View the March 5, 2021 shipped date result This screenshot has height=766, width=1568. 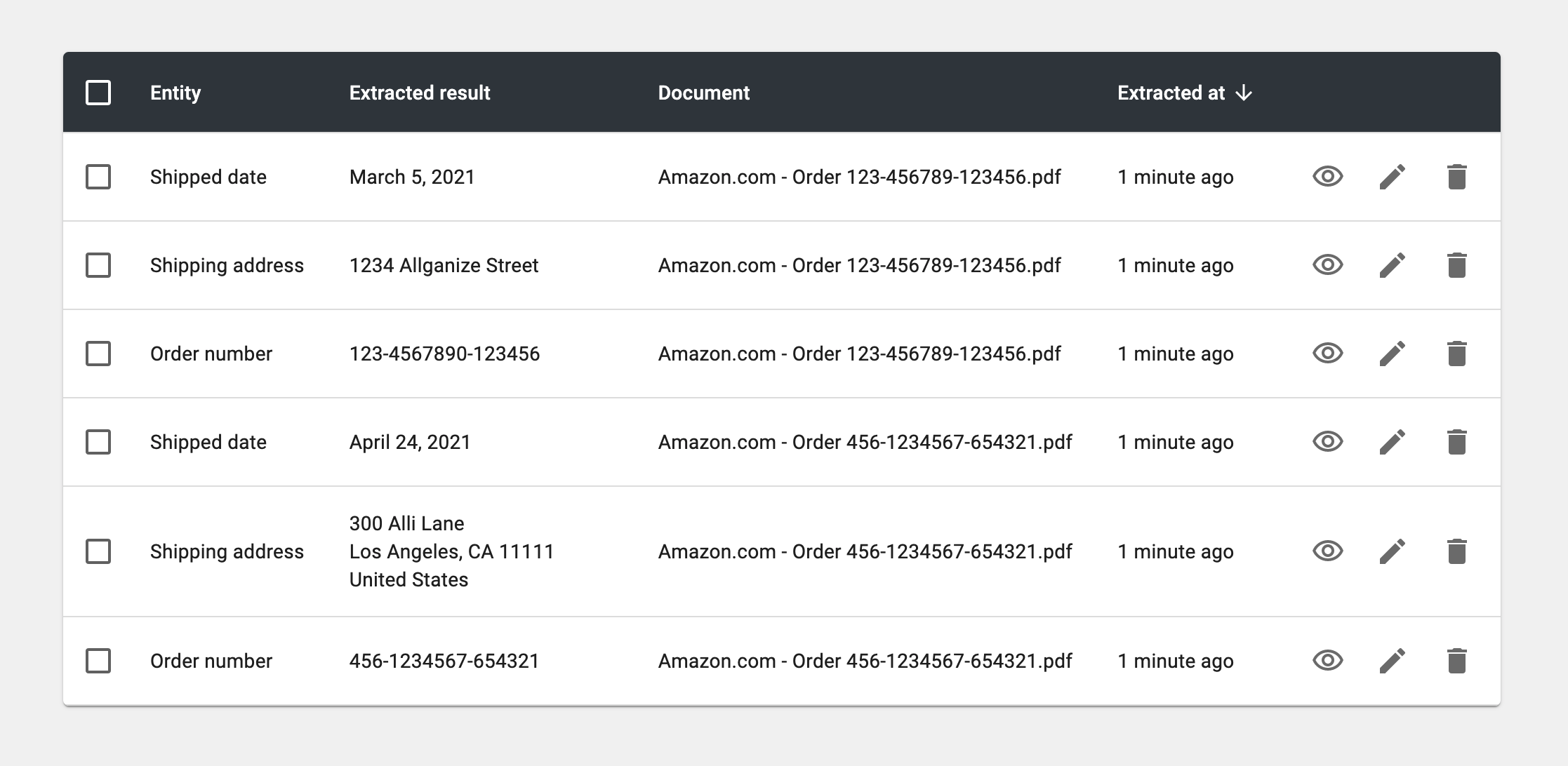[1327, 176]
